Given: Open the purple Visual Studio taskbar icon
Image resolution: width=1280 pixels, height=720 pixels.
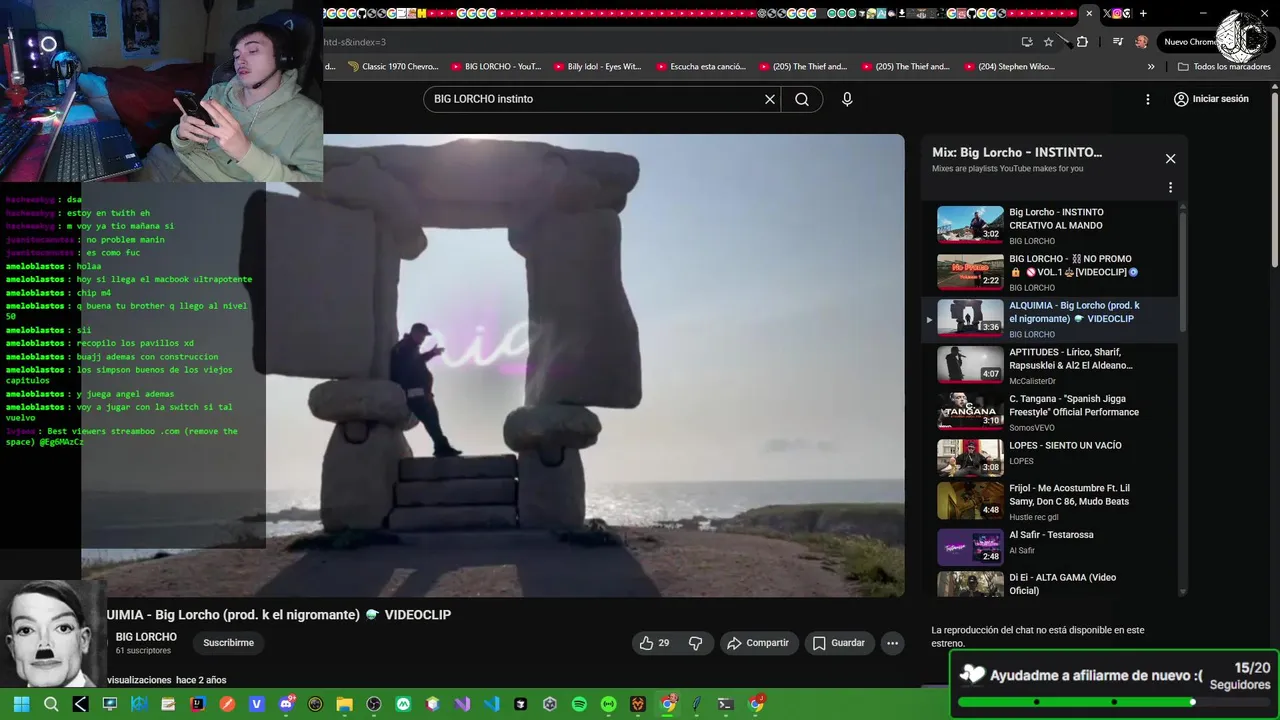Looking at the screenshot, I should (x=462, y=704).
